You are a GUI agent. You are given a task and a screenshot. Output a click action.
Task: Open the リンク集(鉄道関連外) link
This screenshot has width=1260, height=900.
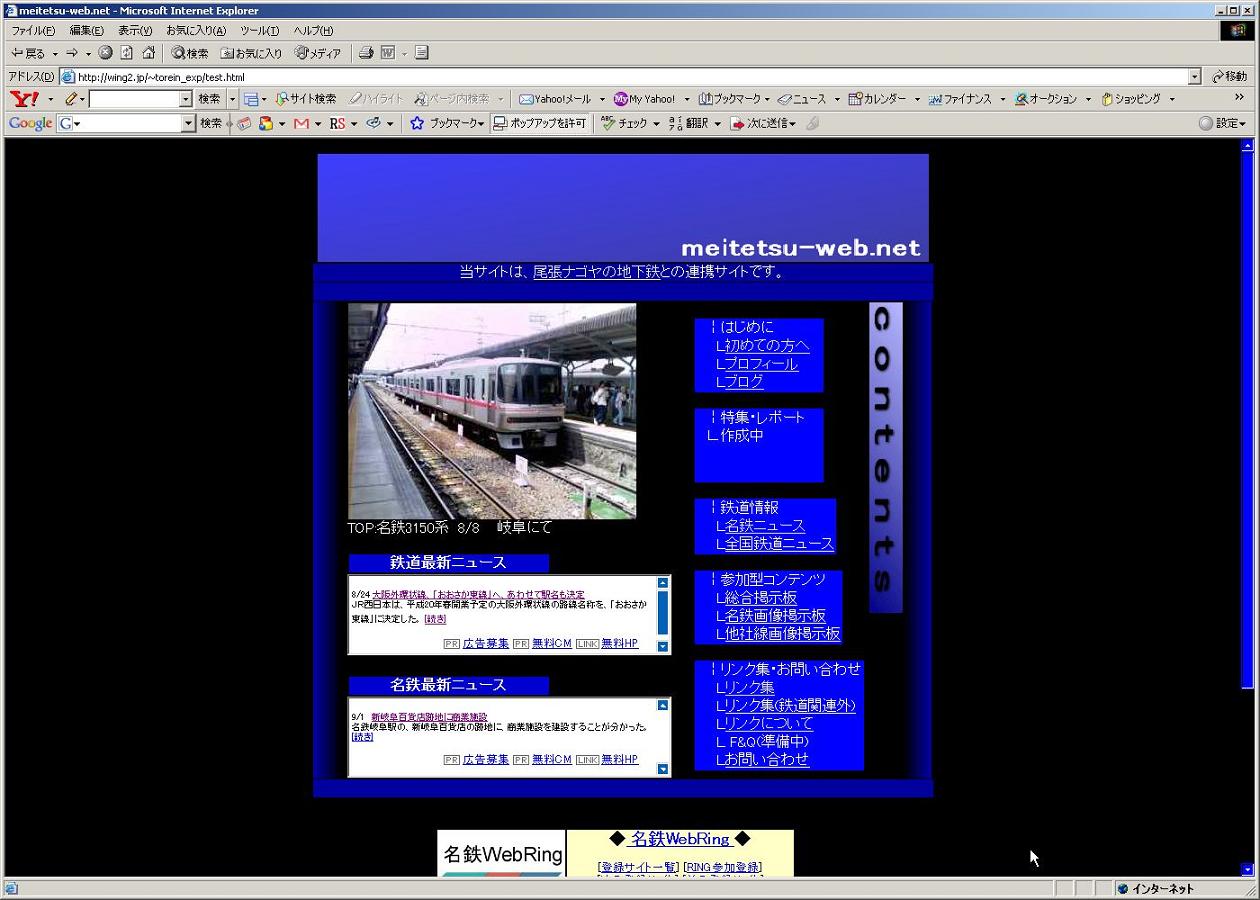tap(789, 705)
